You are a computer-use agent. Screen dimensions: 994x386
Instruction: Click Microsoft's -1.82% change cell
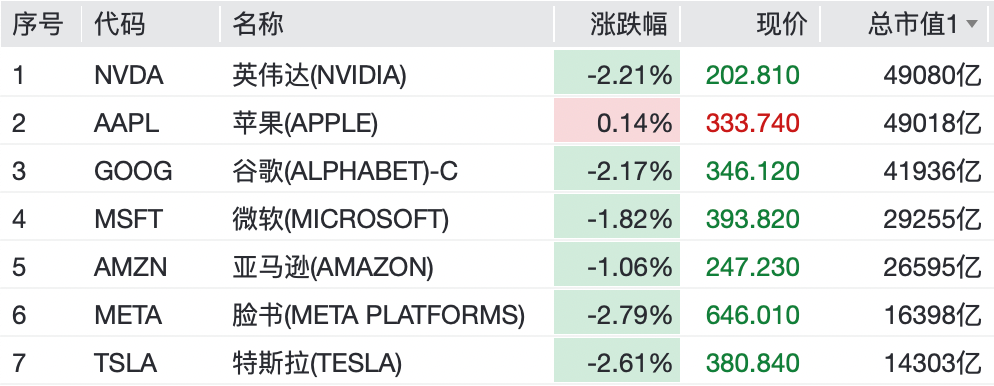[x=617, y=217]
